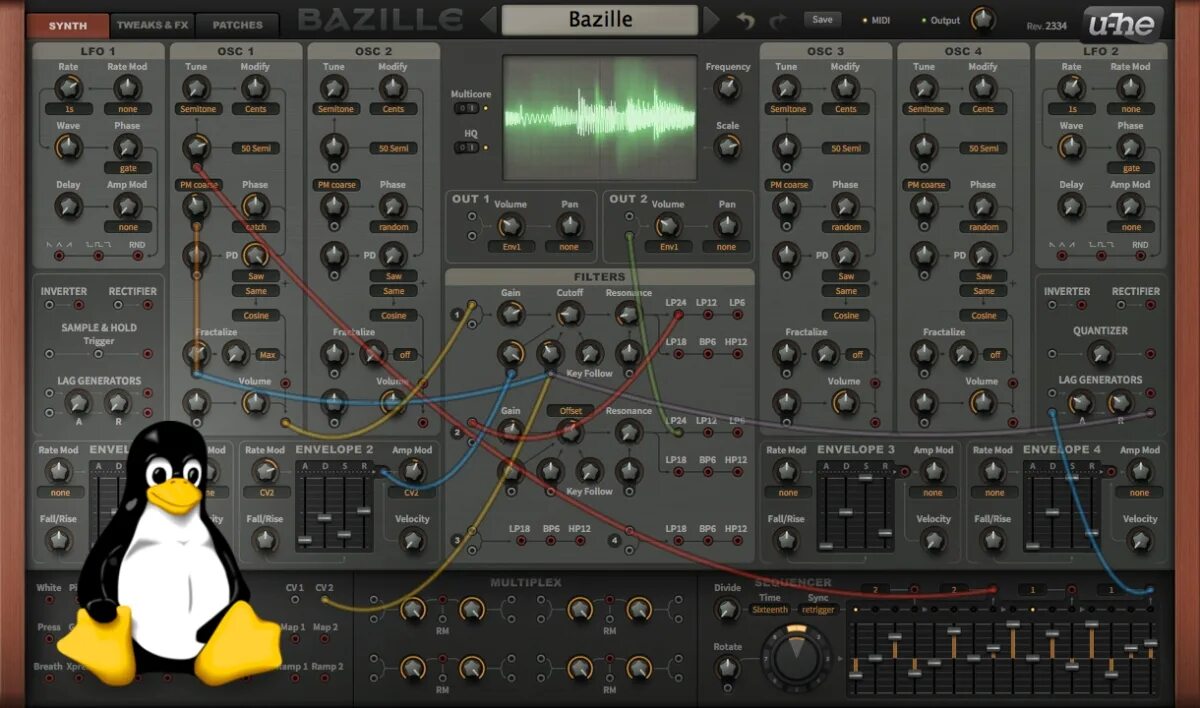Click the oscilloscope waveform display
Image resolution: width=1200 pixels, height=708 pixels.
599,117
